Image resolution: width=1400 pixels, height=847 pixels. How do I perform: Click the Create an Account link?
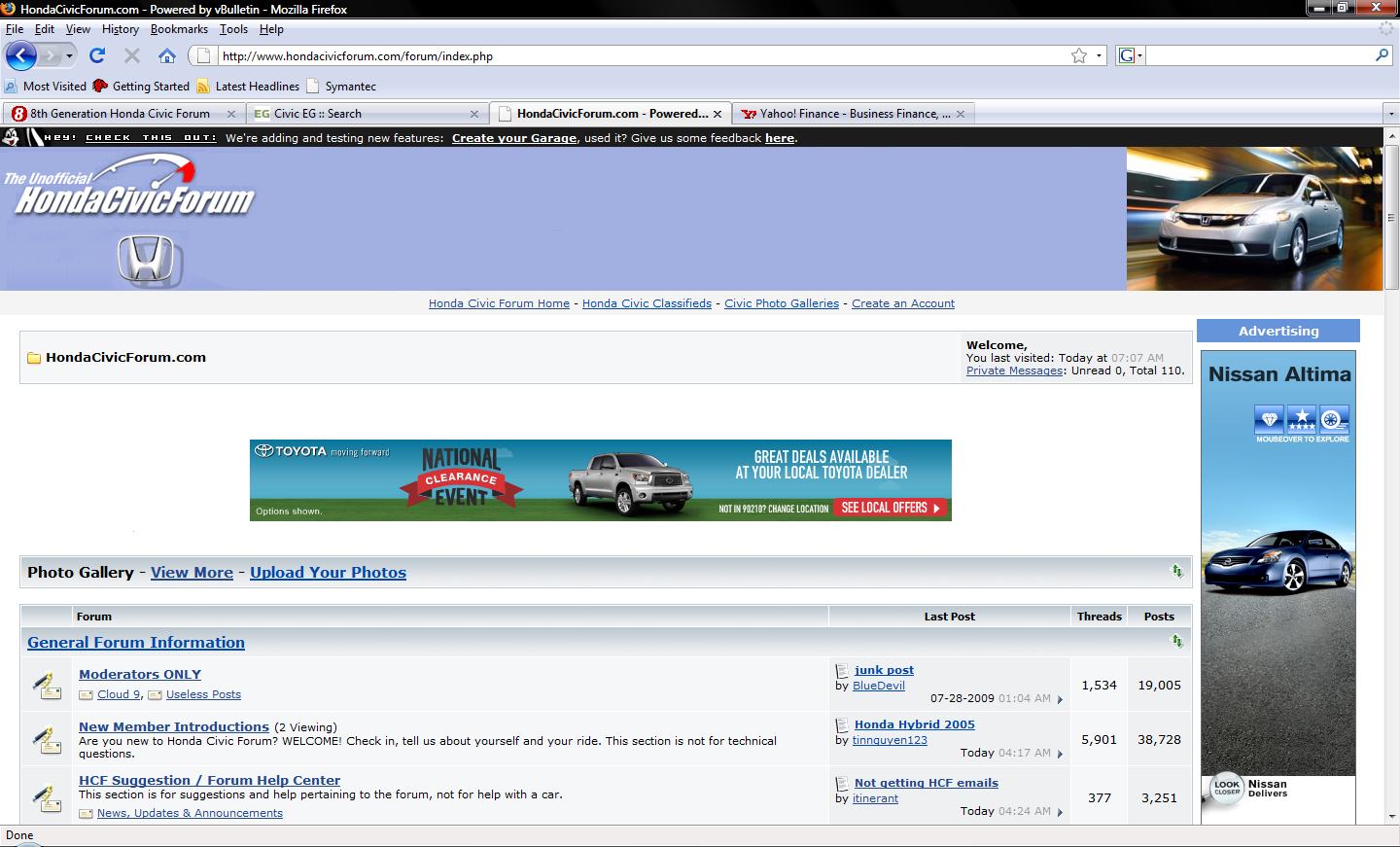[903, 303]
